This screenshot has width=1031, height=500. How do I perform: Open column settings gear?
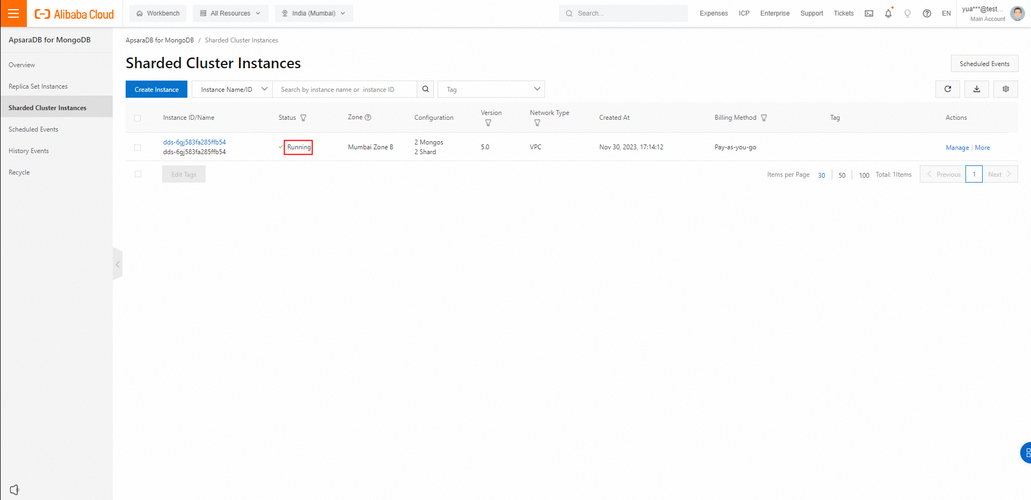pyautogui.click(x=1005, y=89)
